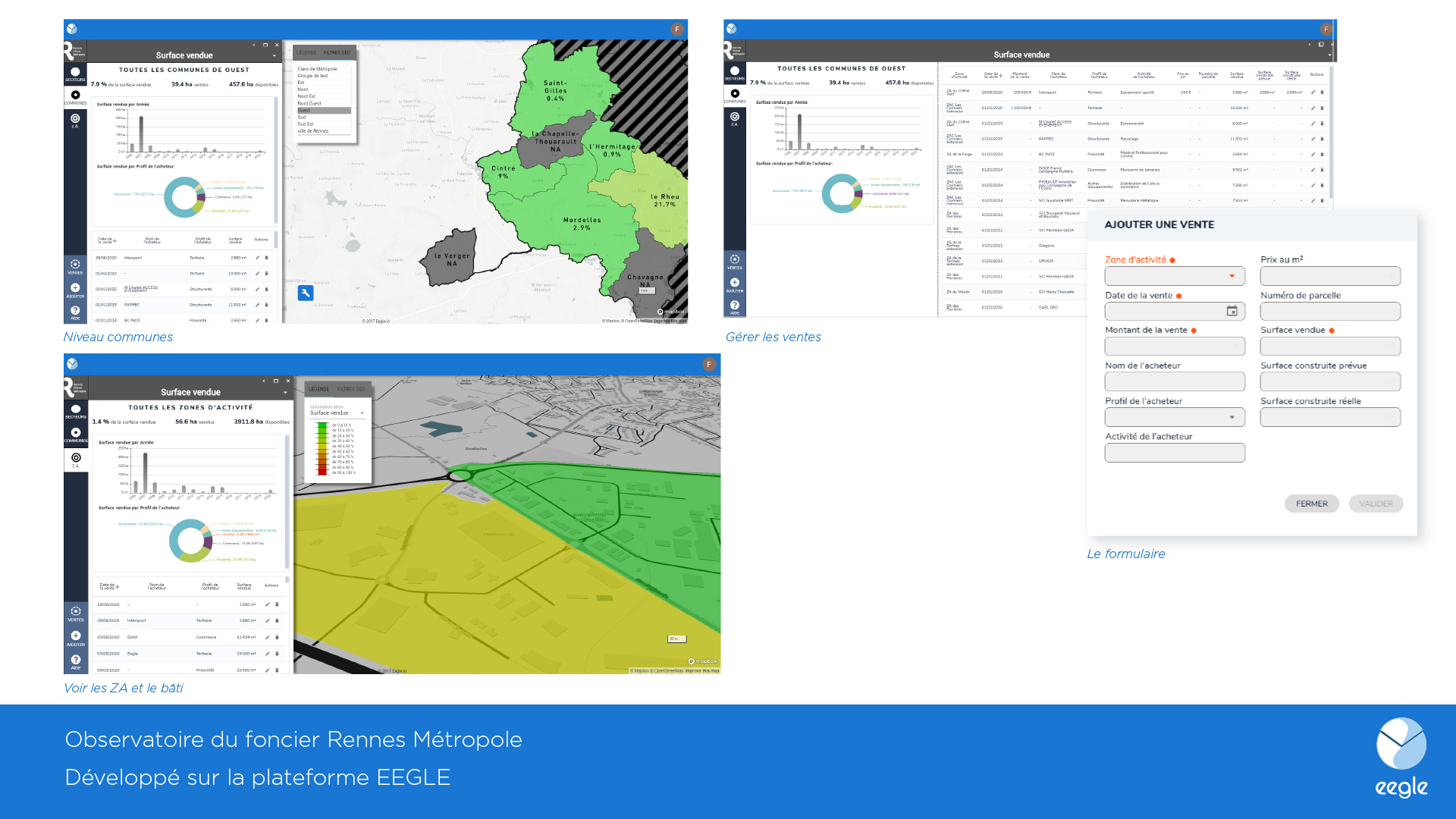Click the Prix au m² input field
Image resolution: width=1456 pixels, height=819 pixels.
pyautogui.click(x=1330, y=276)
